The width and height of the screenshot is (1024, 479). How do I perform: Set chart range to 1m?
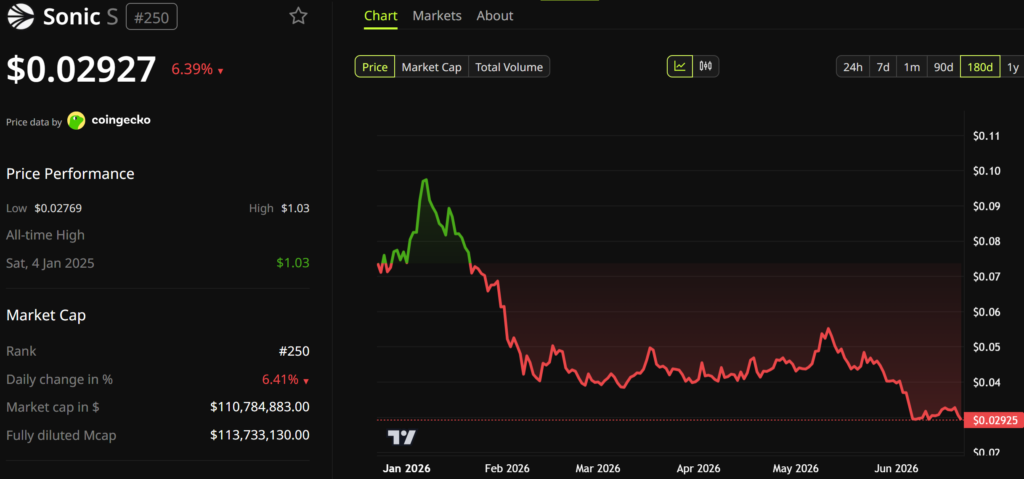912,67
